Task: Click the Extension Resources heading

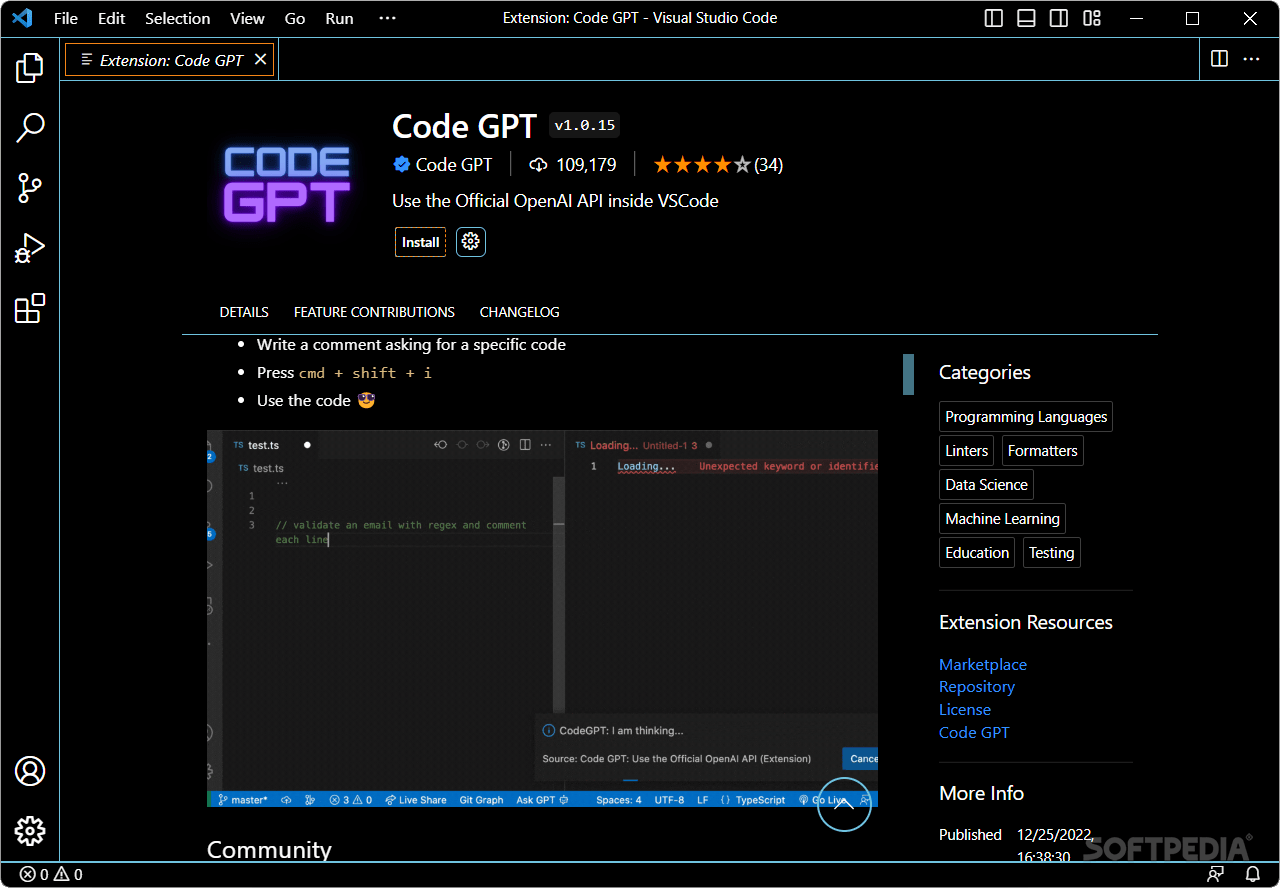Action: 1026,622
